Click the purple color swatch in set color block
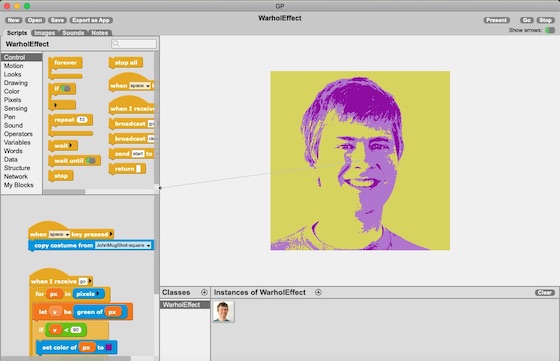560x361 pixels. 109,347
